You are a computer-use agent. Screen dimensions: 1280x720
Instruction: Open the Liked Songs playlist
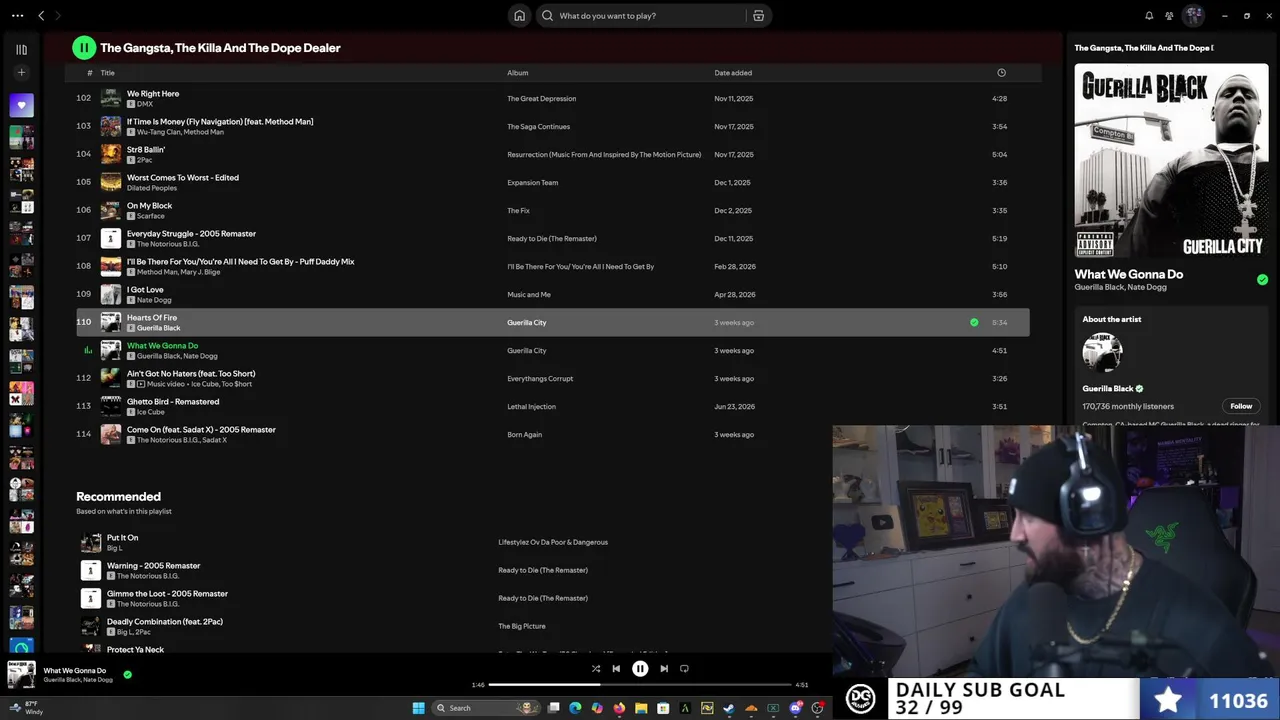pos(21,104)
